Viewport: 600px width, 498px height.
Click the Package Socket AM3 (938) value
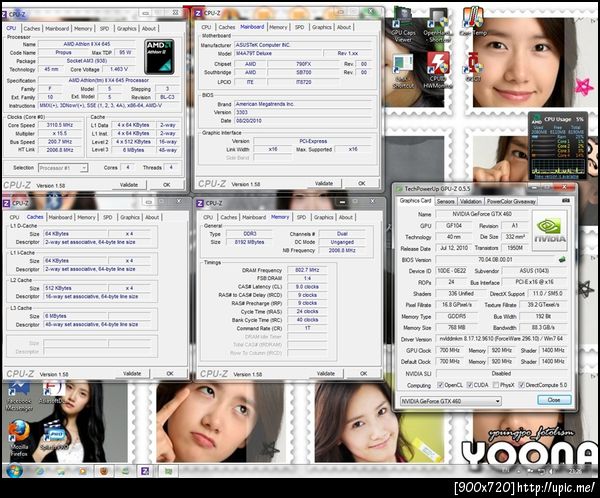(x=86, y=61)
